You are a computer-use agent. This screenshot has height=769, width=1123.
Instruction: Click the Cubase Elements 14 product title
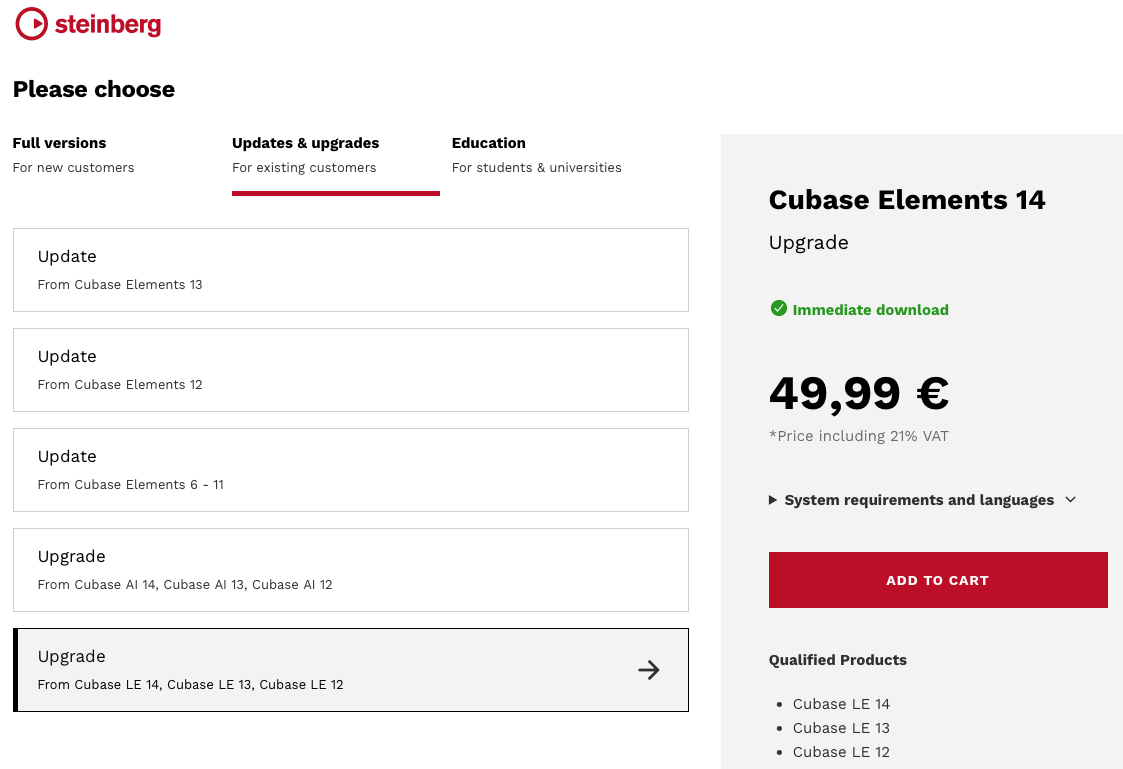pyautogui.click(x=906, y=200)
